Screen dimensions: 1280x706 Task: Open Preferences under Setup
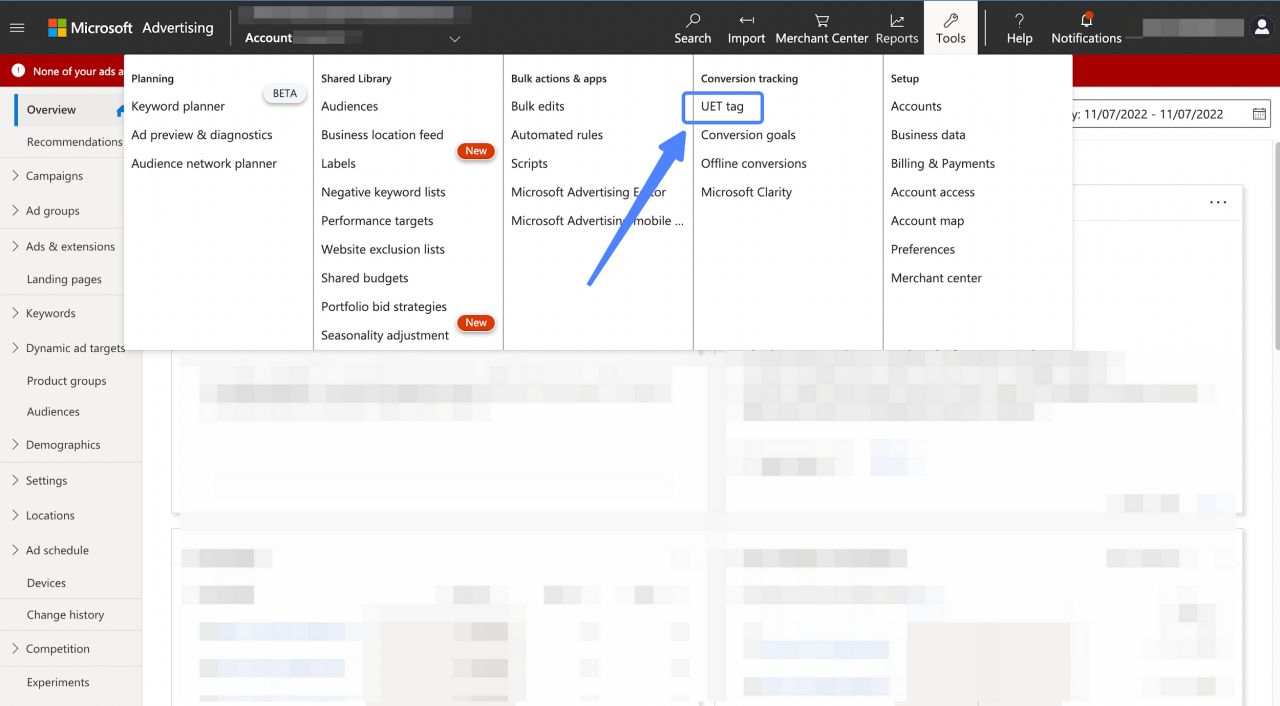click(923, 250)
